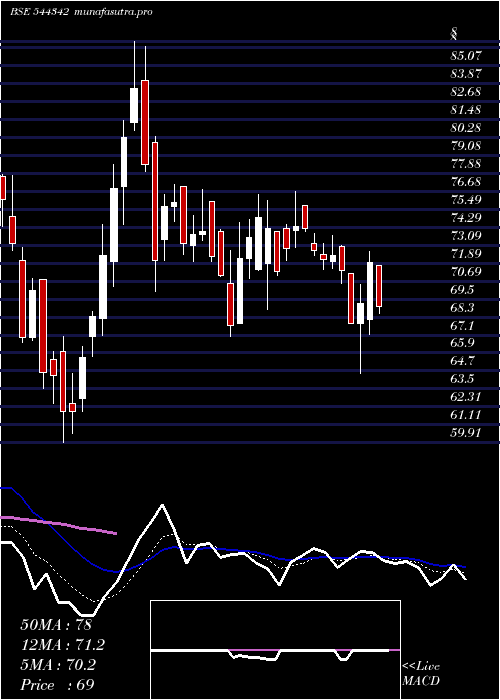Select the 70.69 price axis label
Screen dimensions: 500x700
point(466,271)
